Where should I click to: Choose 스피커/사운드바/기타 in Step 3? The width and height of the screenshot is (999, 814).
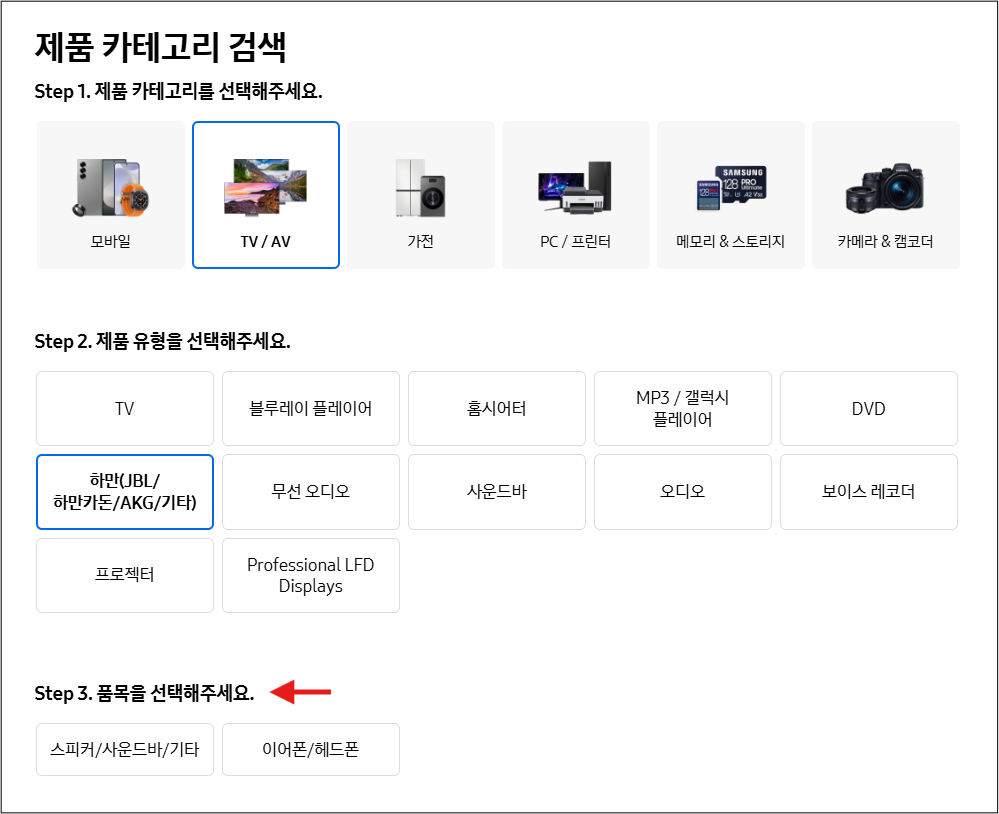pos(124,748)
